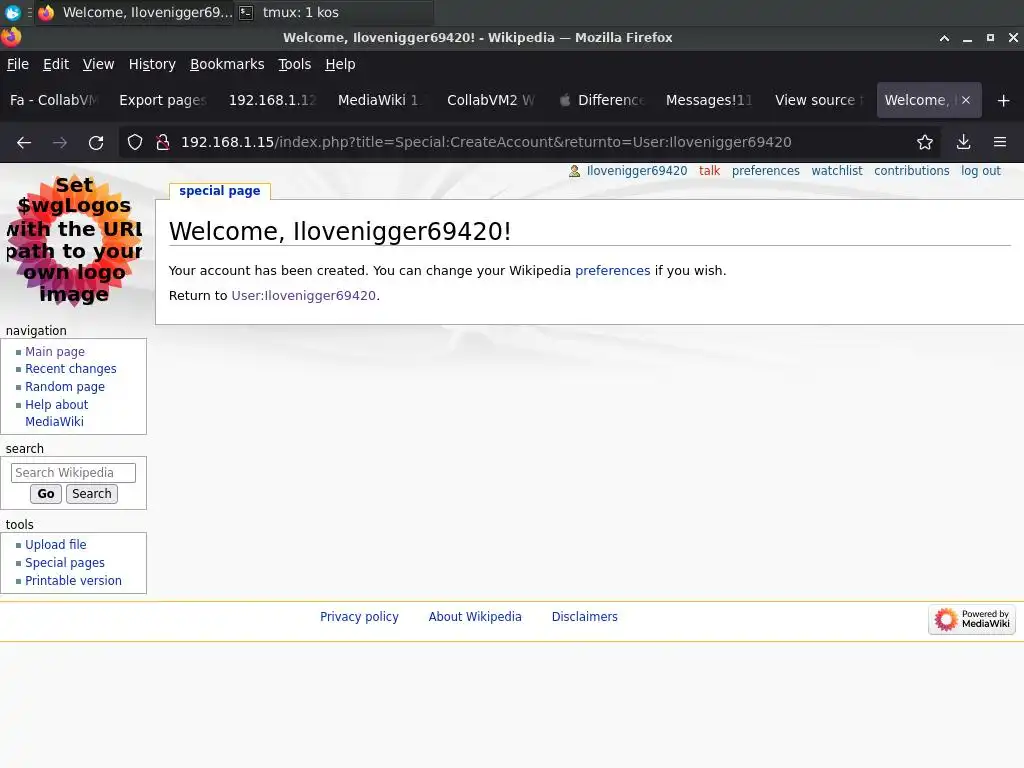1024x768 pixels.
Task: Click the insecure connection padlock icon
Action: (x=163, y=142)
